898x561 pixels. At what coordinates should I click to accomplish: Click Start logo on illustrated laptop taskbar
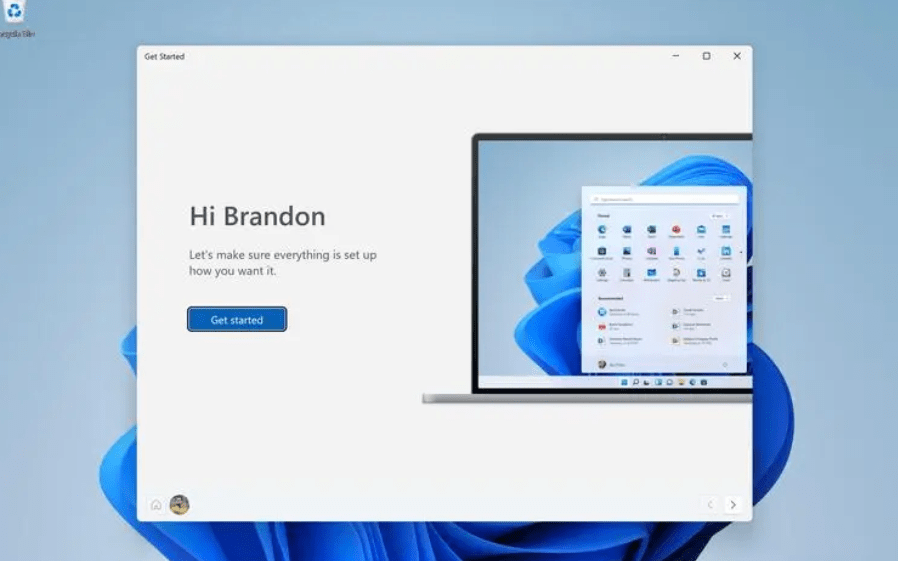625,382
